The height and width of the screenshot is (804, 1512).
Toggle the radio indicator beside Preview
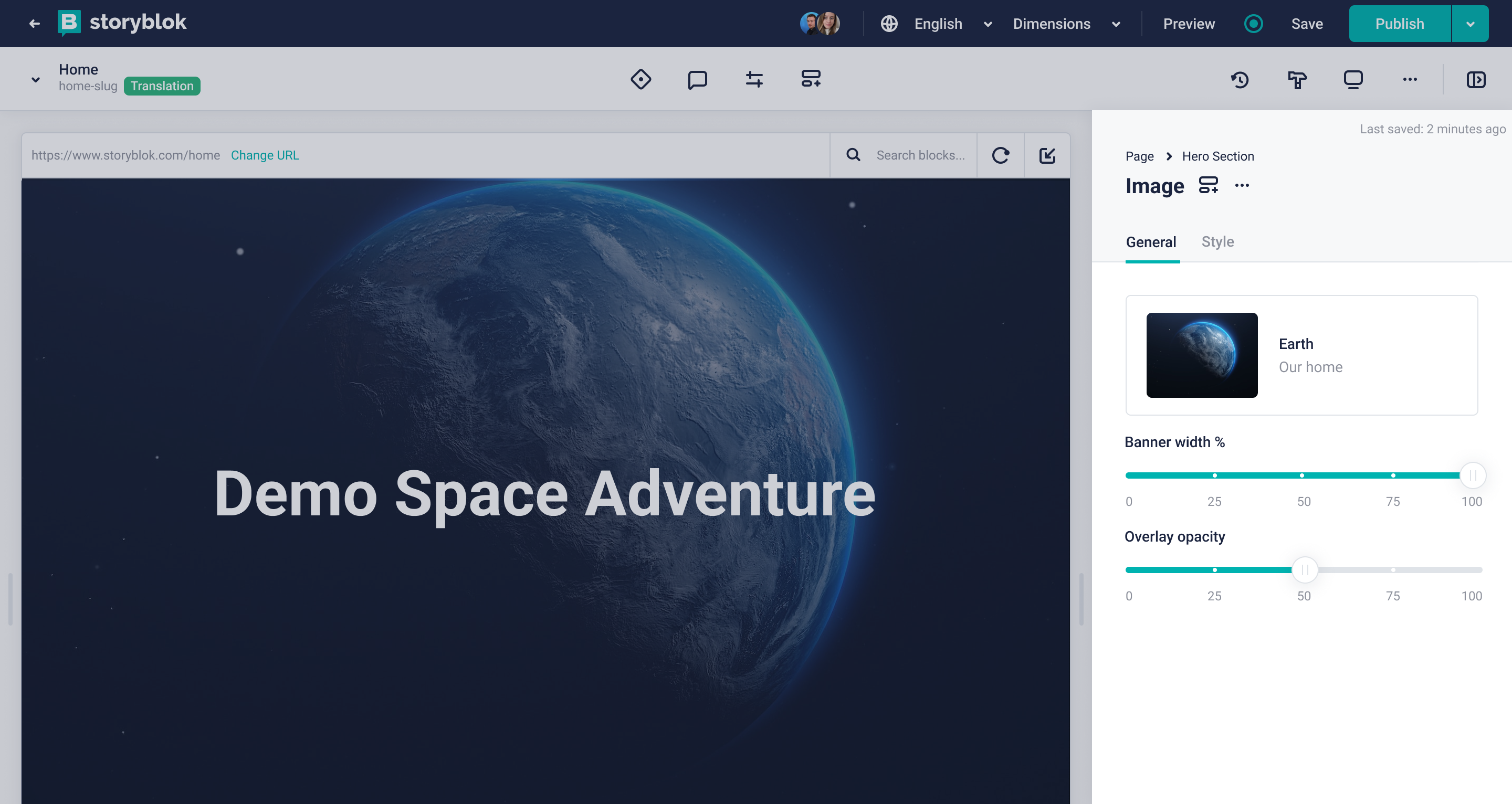1253,24
